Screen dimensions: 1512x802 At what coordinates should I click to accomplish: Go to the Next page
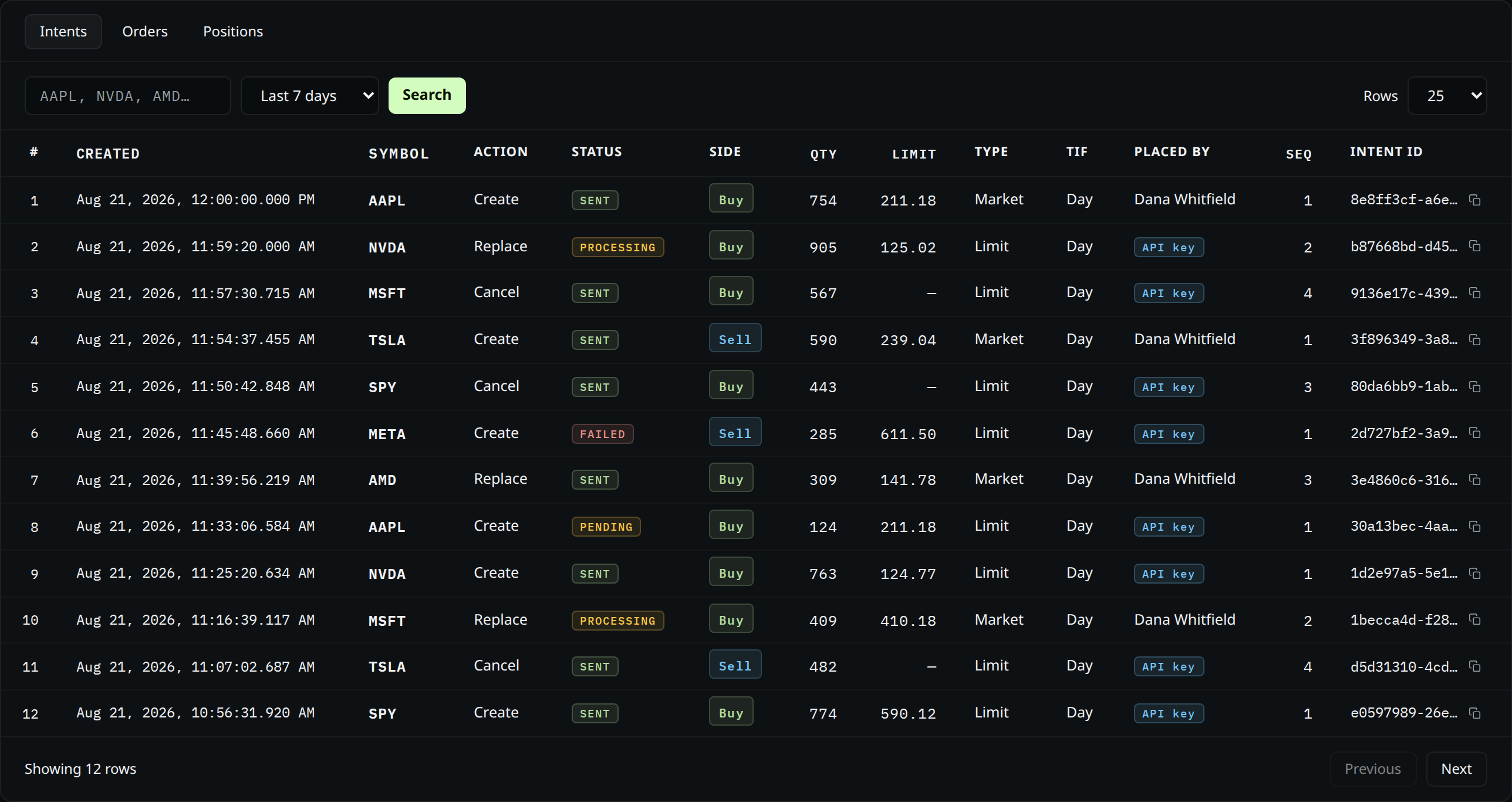point(1456,769)
